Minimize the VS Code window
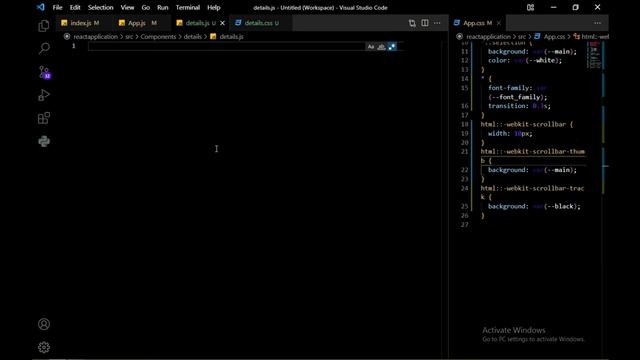Image resolution: width=640 pixels, height=360 pixels. coord(553,7)
